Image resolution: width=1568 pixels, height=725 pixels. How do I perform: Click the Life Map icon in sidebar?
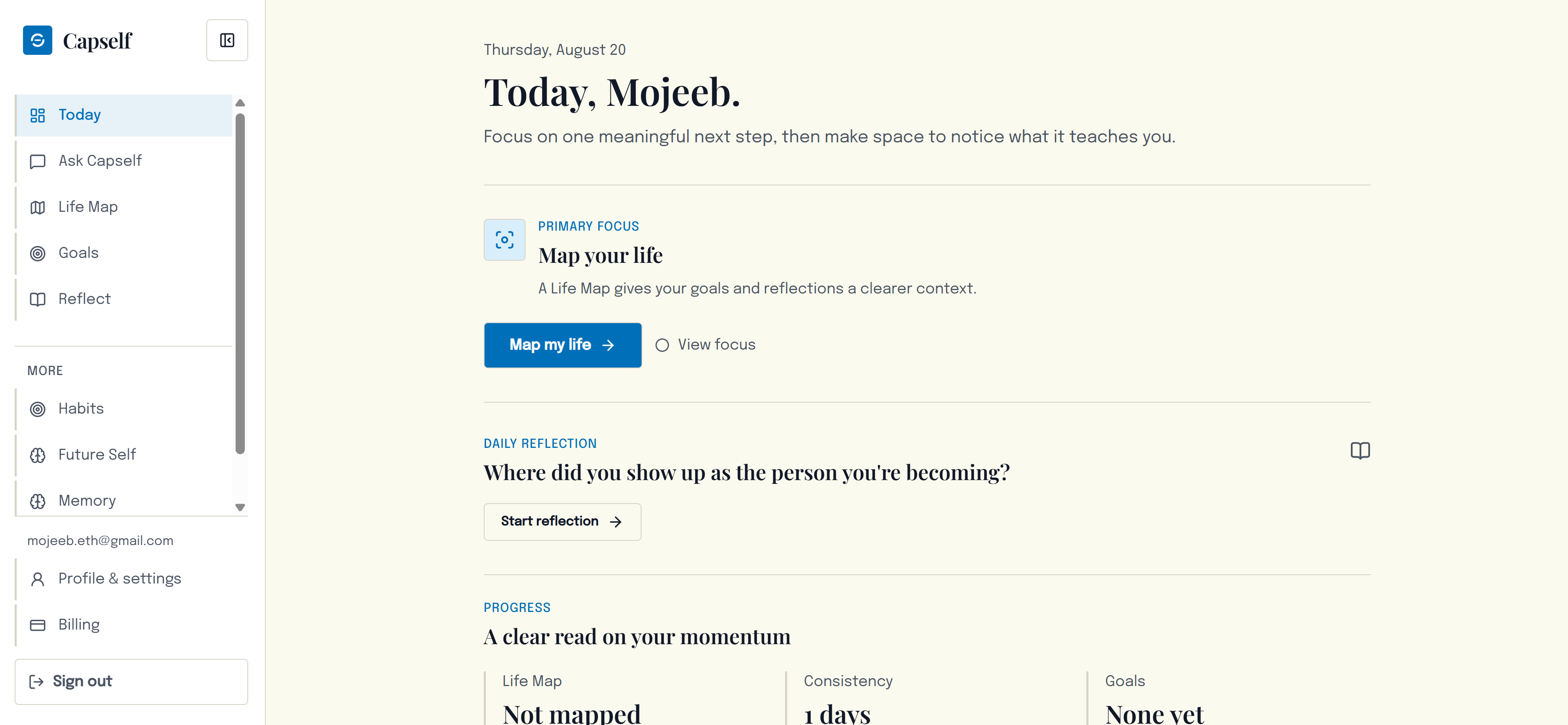[38, 208]
